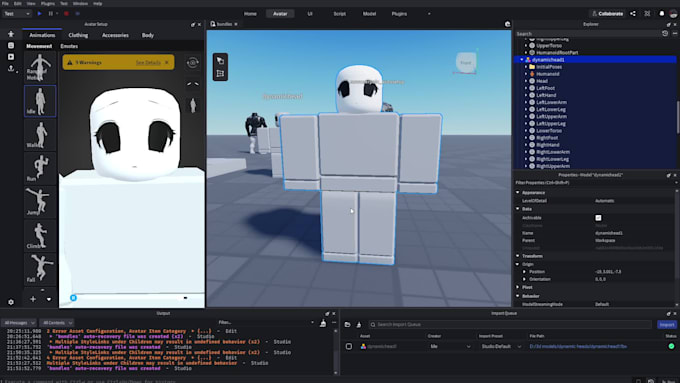Image resolution: width=680 pixels, height=383 pixels.
Task: Switch to the Home ribbon tab
Action: (x=250, y=14)
